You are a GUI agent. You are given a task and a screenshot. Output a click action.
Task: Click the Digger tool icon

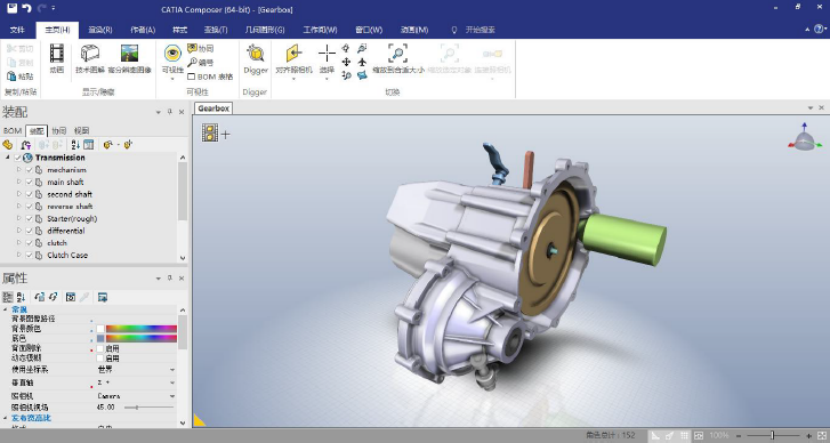(255, 54)
